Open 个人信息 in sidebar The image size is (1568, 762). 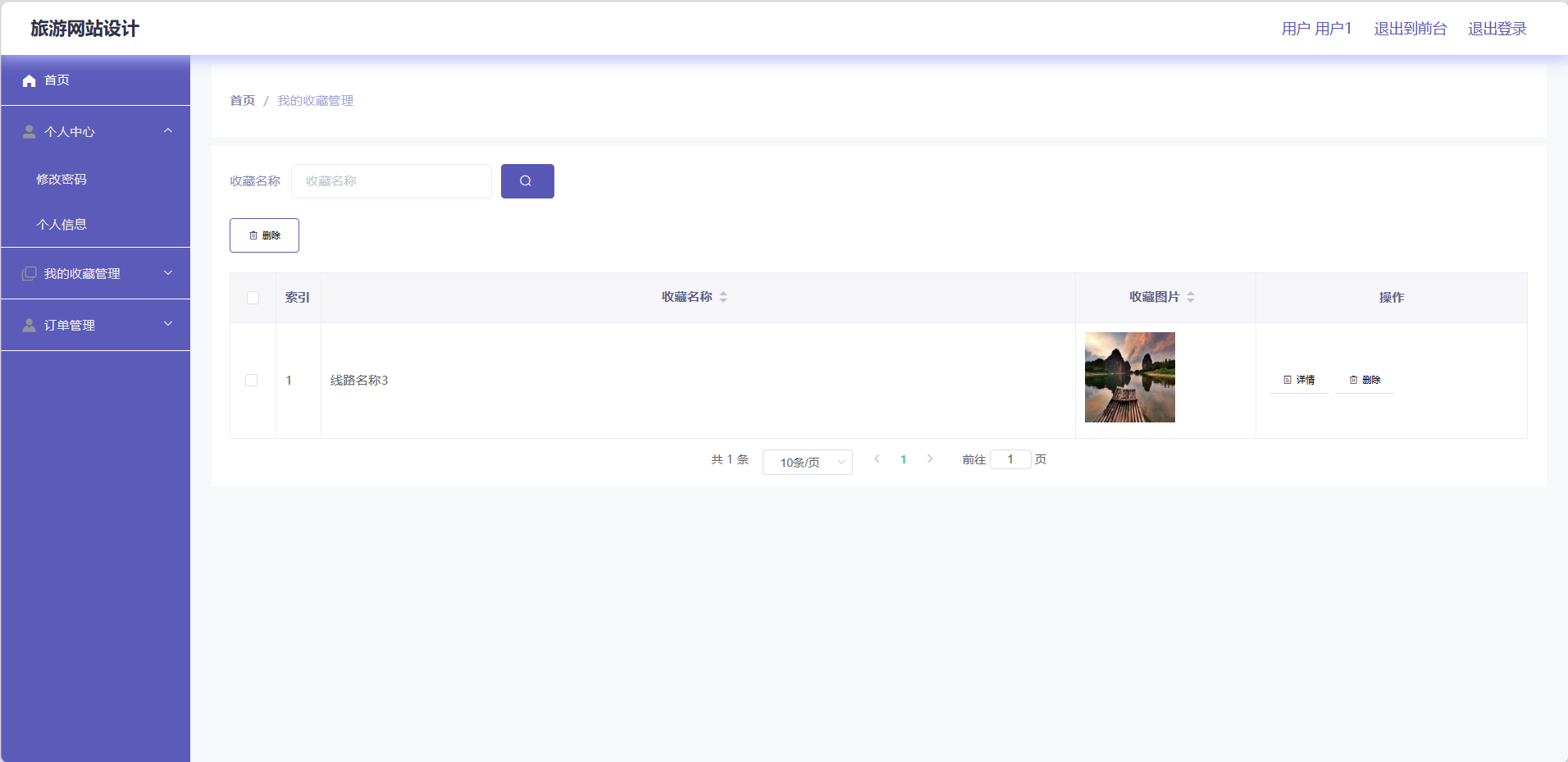(x=62, y=225)
